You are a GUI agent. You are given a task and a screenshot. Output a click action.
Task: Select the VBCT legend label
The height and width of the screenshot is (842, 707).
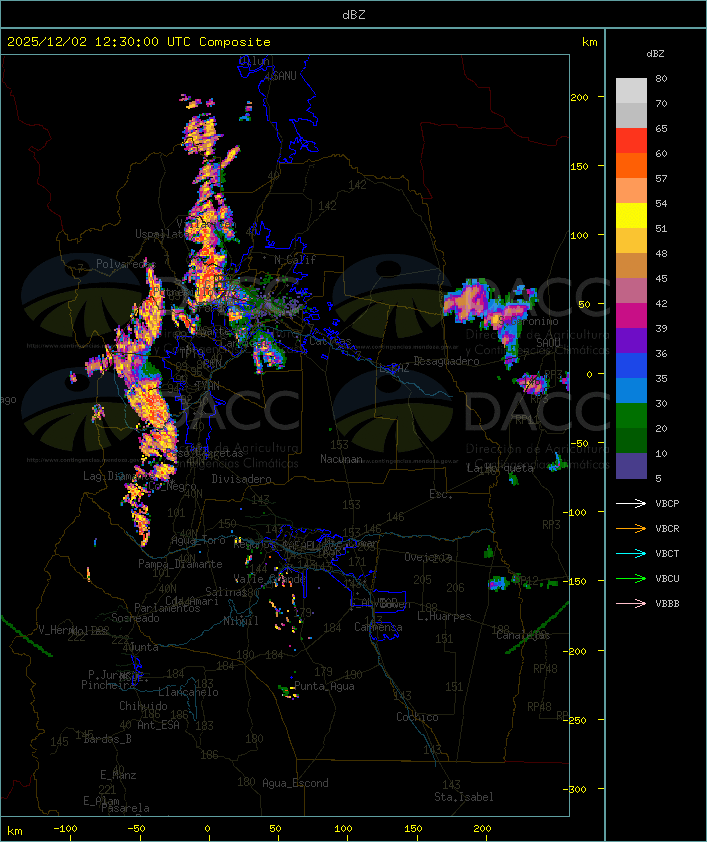click(x=667, y=554)
